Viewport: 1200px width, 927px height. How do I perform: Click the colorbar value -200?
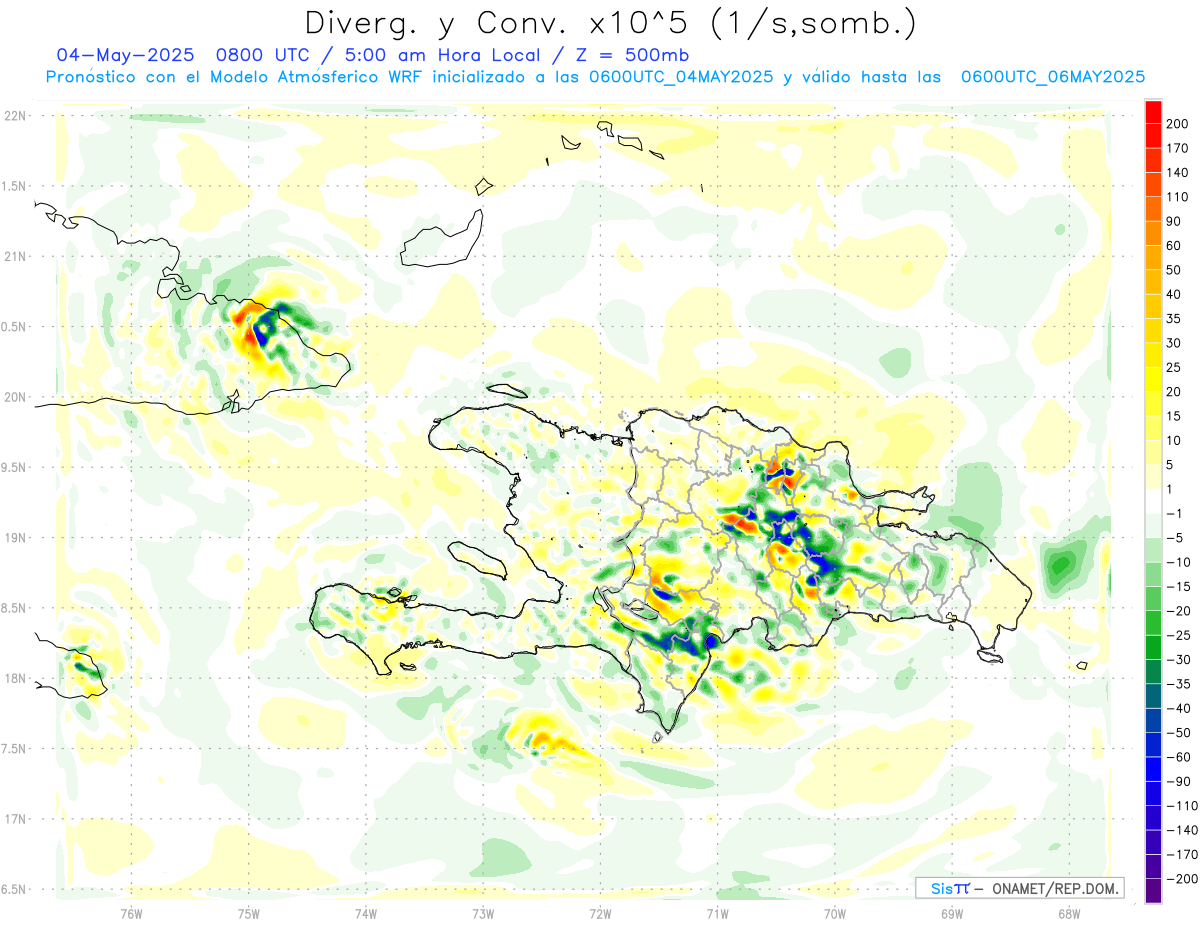click(x=1183, y=880)
